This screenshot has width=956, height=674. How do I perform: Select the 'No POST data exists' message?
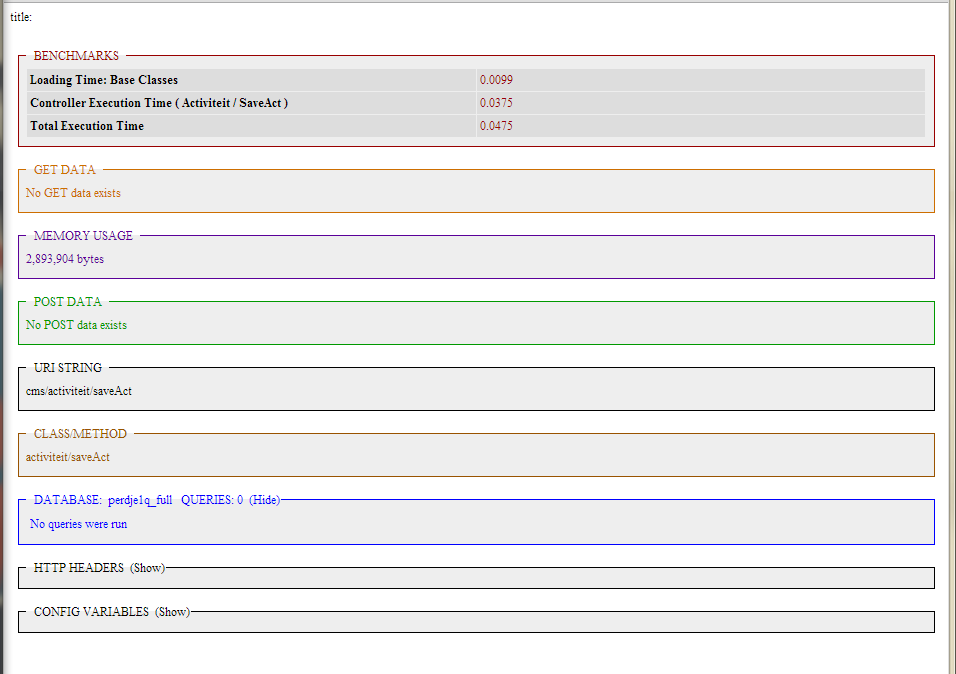click(x=76, y=324)
